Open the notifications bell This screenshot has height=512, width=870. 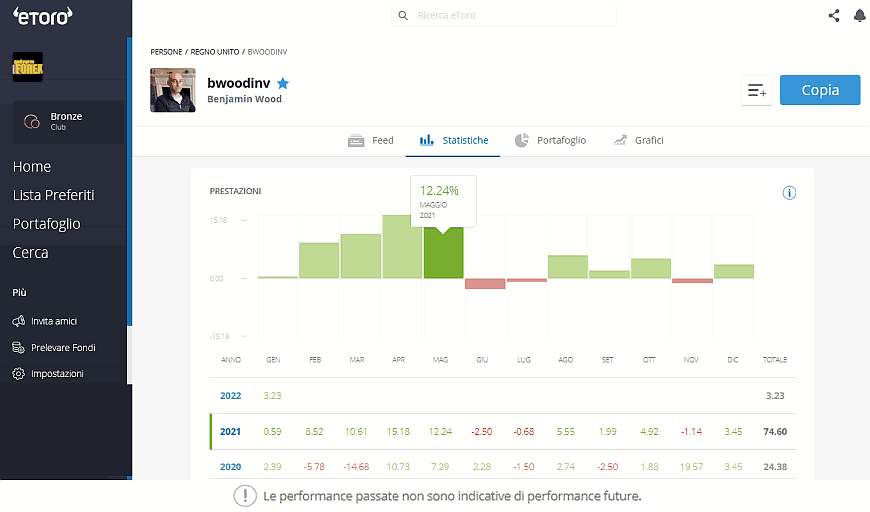coord(859,15)
